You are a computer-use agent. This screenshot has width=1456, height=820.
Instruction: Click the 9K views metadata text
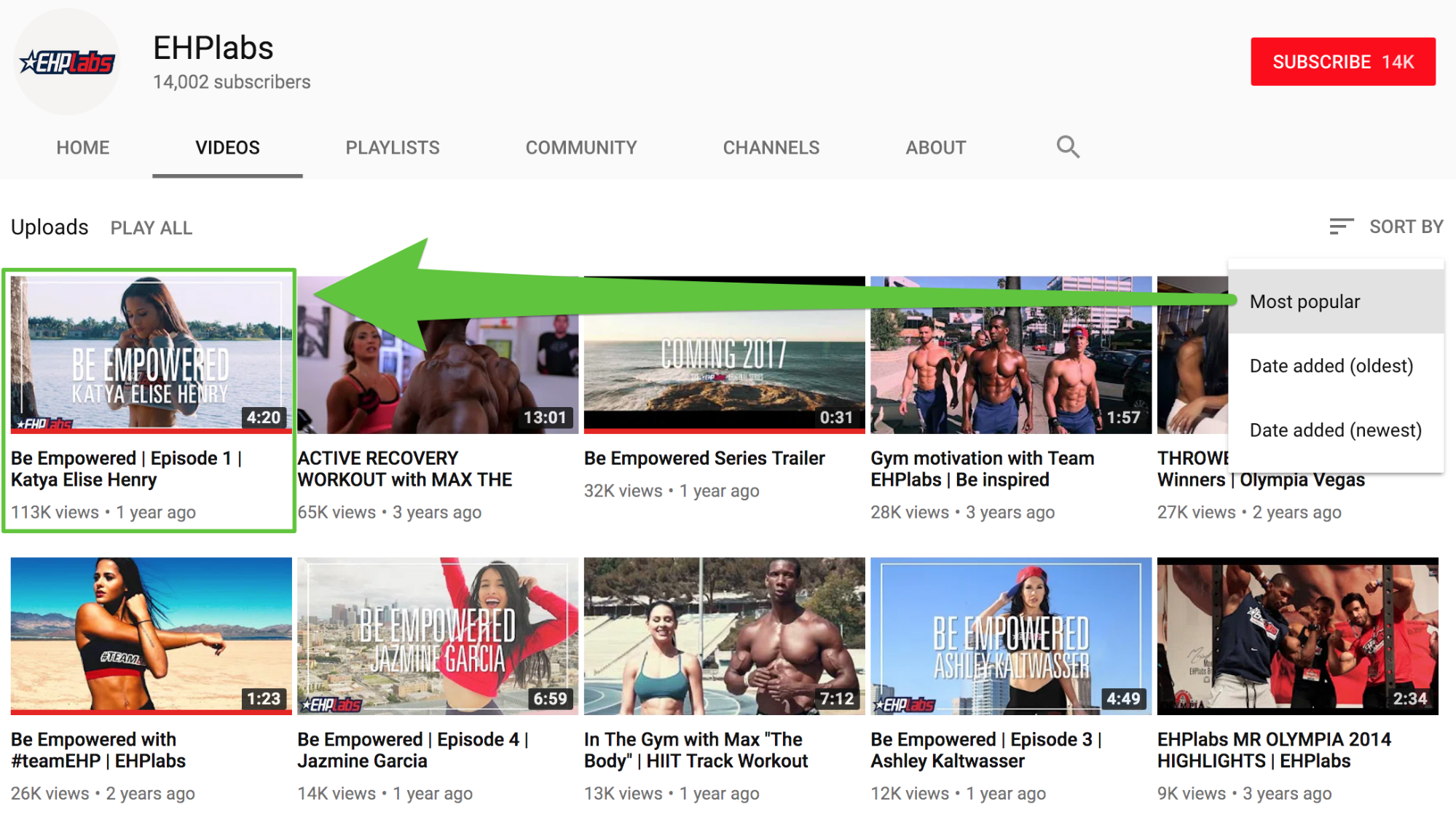(1192, 794)
